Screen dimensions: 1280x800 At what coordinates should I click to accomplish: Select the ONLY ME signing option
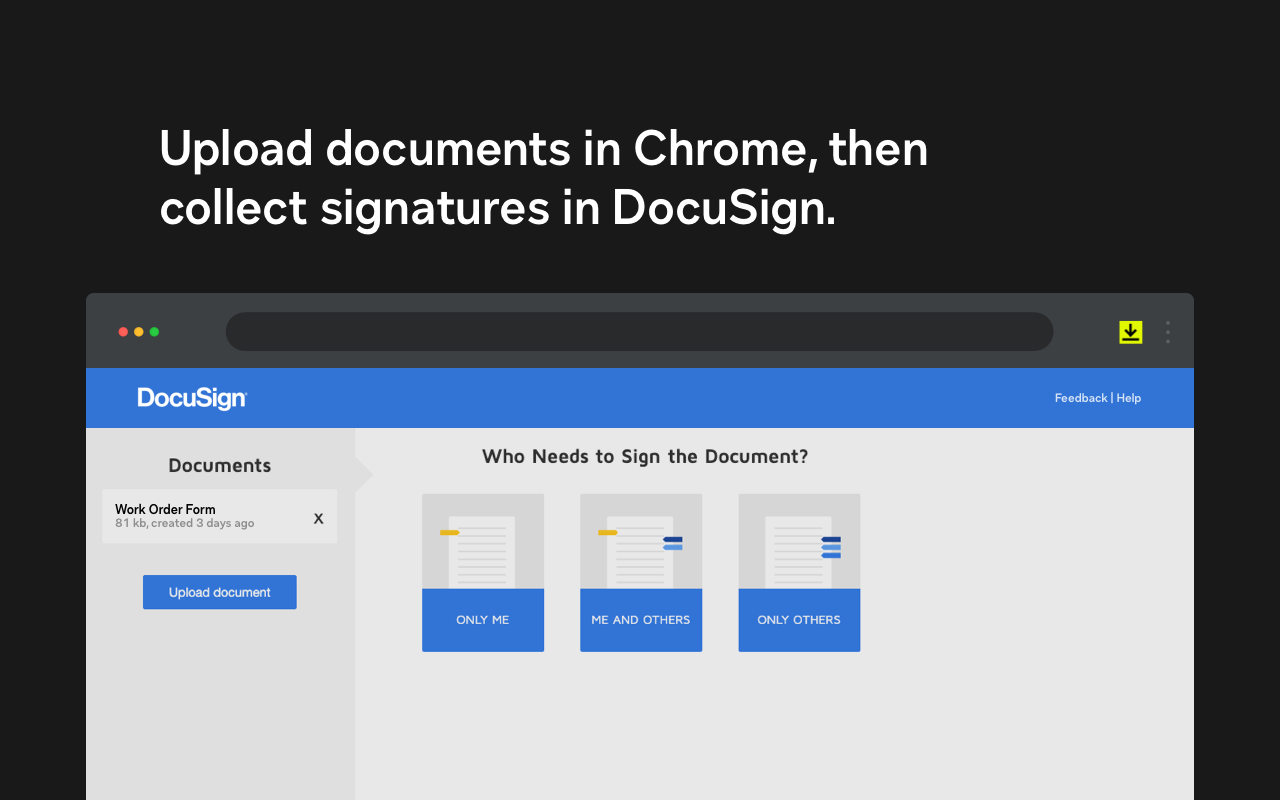pos(483,620)
